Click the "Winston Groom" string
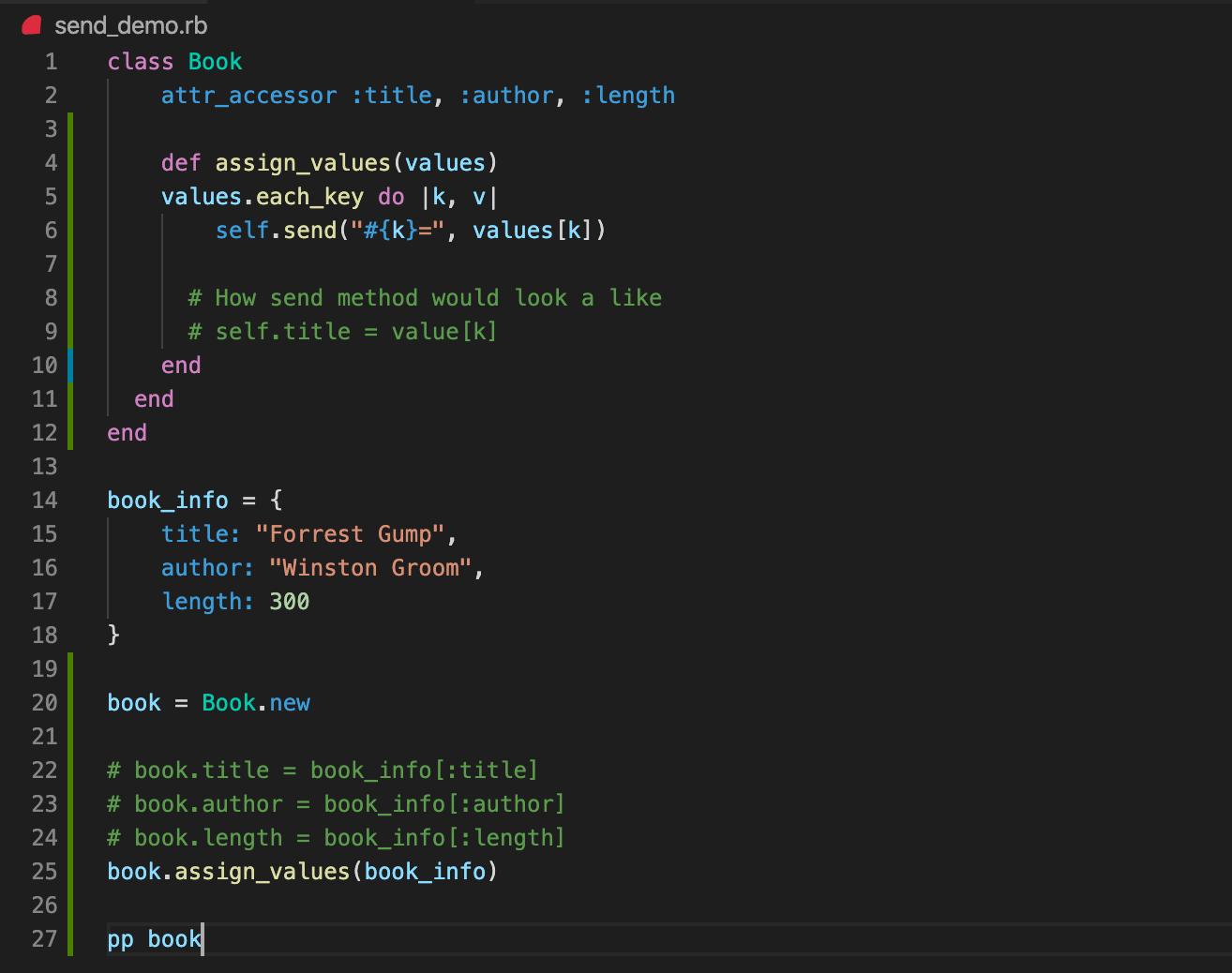The image size is (1232, 973). 370,568
